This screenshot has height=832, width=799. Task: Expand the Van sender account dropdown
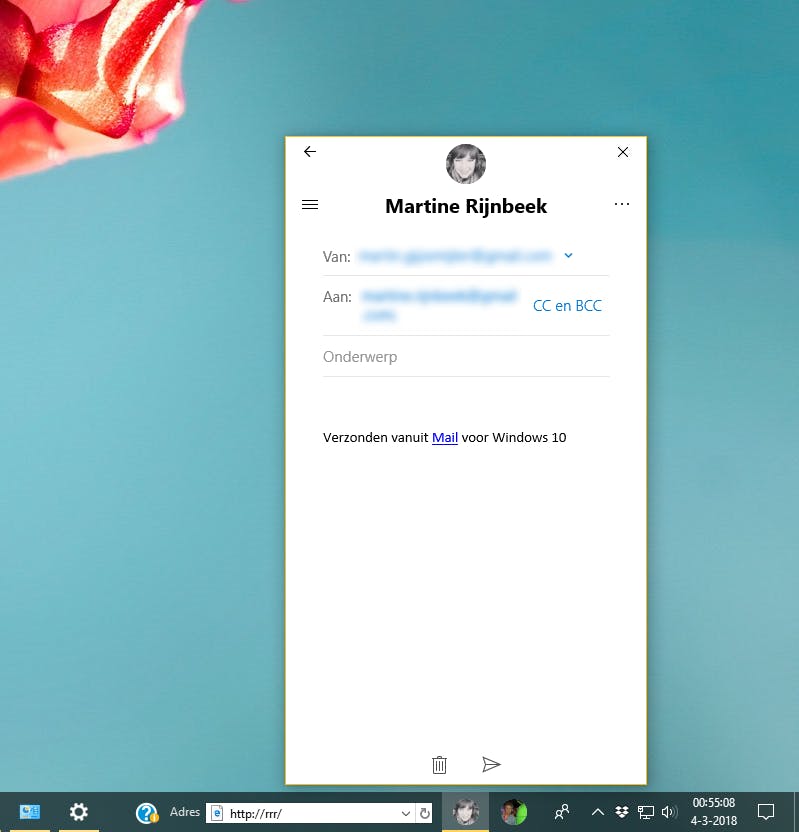(x=568, y=255)
